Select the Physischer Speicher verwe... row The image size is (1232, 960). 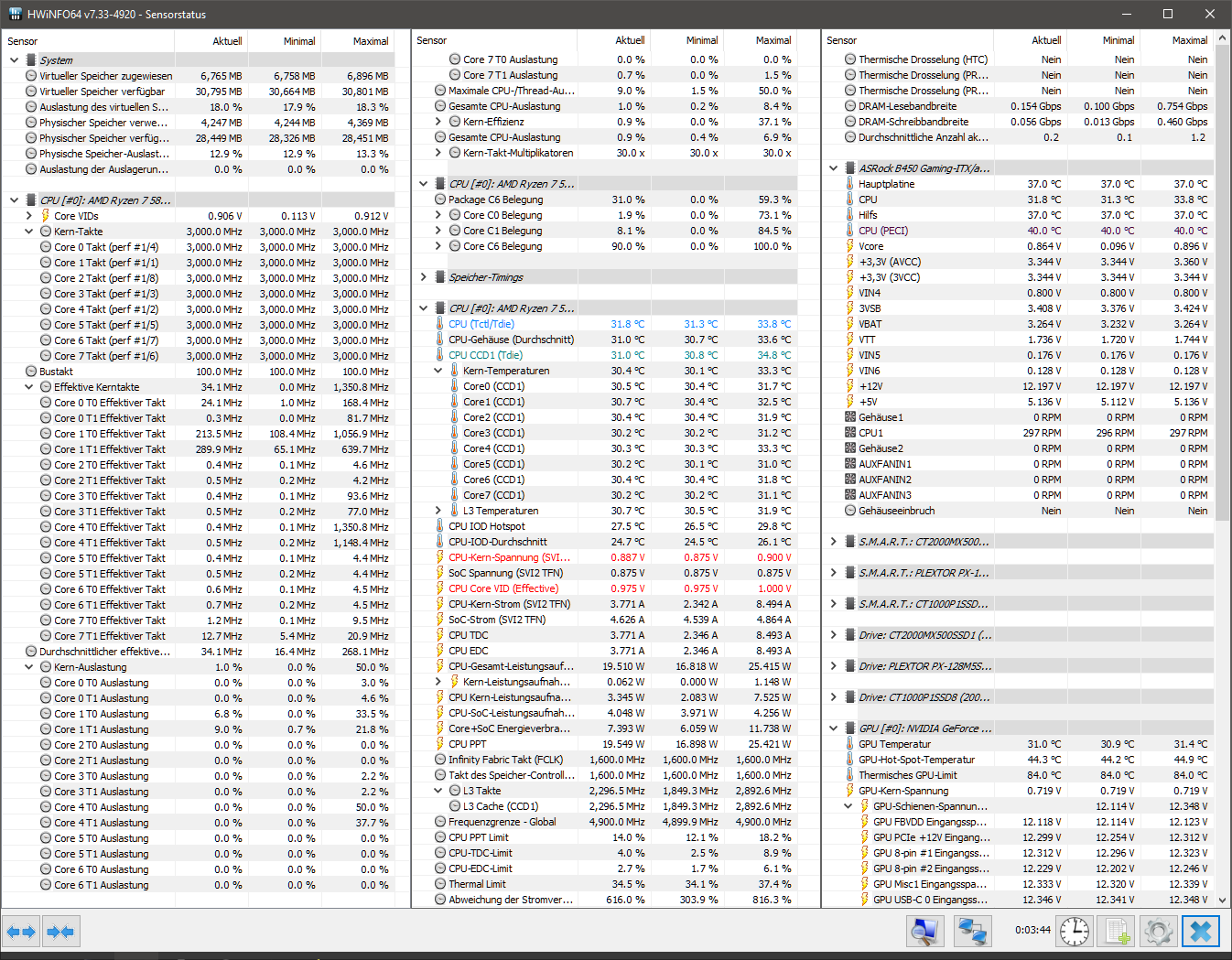(199, 123)
